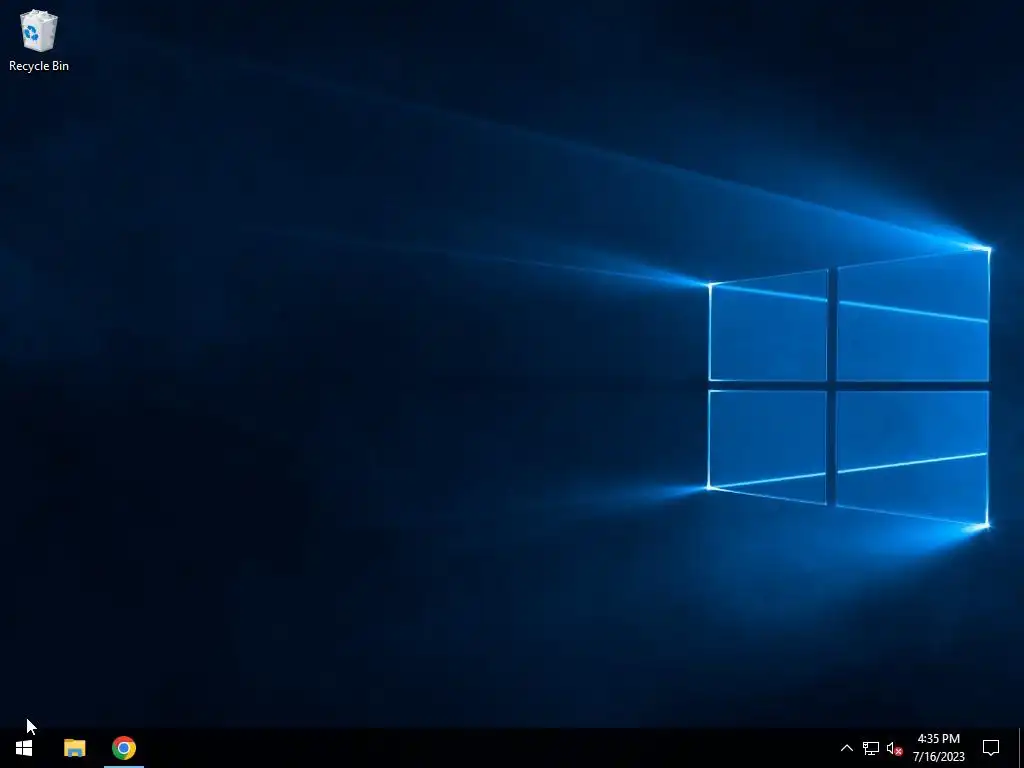Select the Recycle Bin desktop icon
Screen dimensions: 1024x768
click(x=39, y=40)
